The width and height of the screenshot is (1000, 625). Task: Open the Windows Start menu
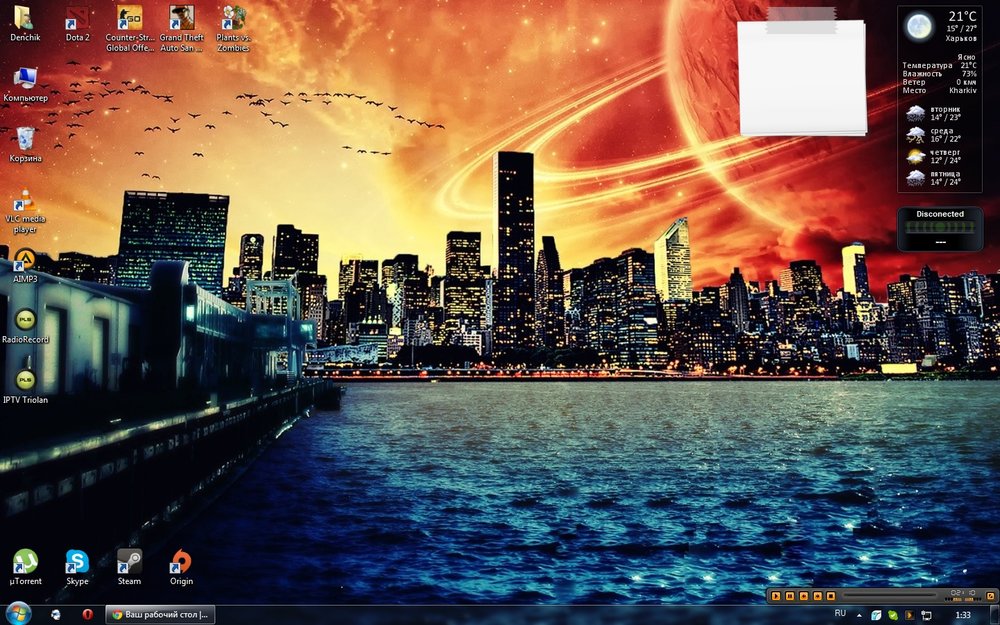[x=18, y=613]
